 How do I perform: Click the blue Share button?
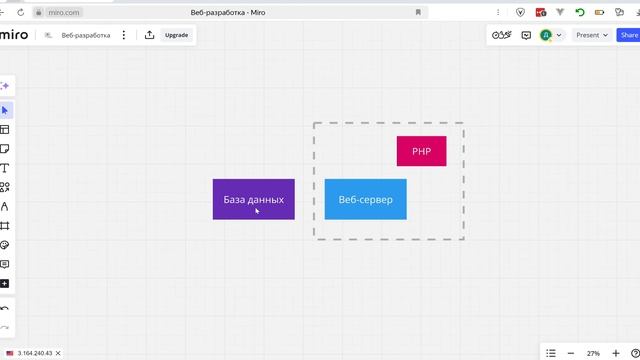coord(629,35)
